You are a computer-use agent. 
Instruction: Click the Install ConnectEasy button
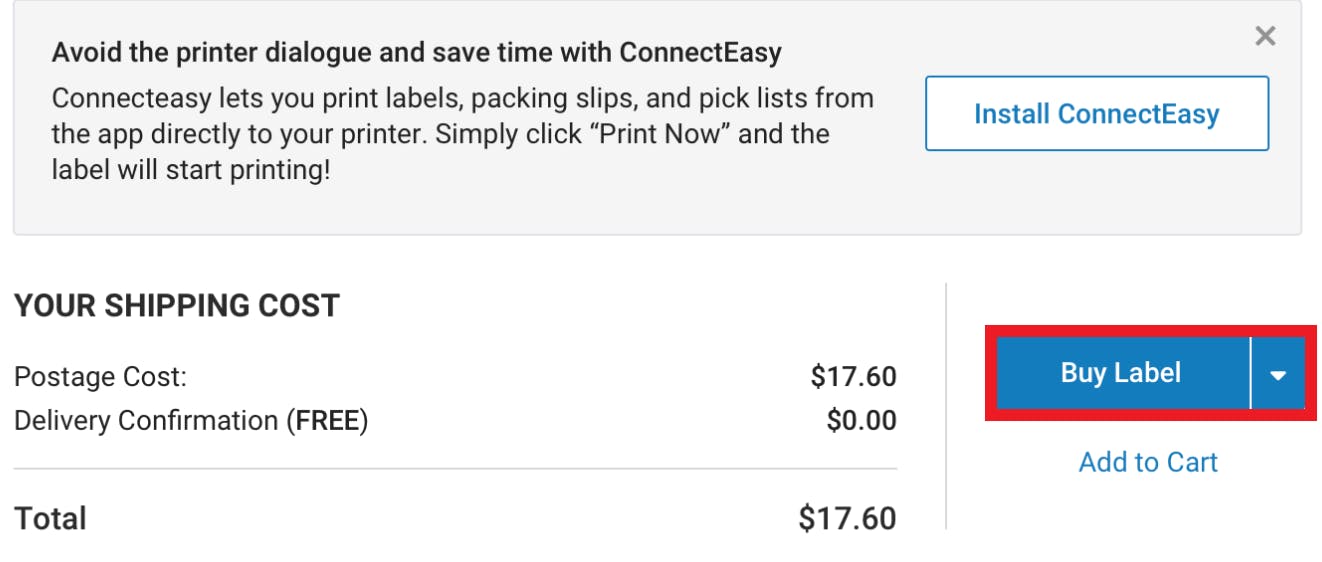click(x=1096, y=114)
